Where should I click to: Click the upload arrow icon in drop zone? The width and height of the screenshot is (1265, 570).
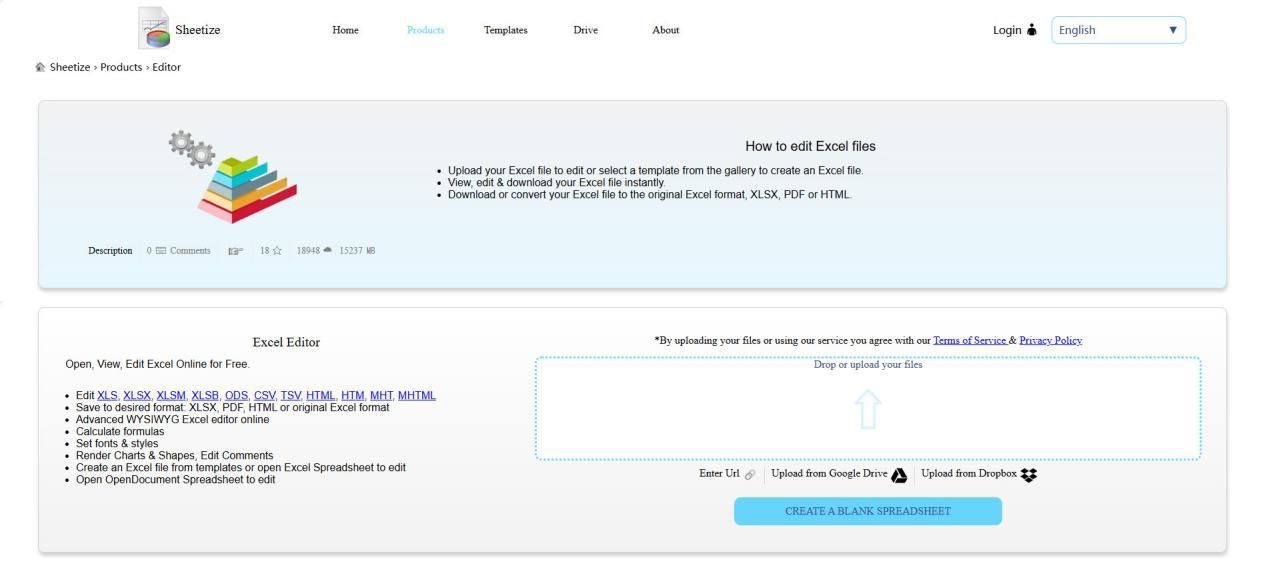point(868,410)
